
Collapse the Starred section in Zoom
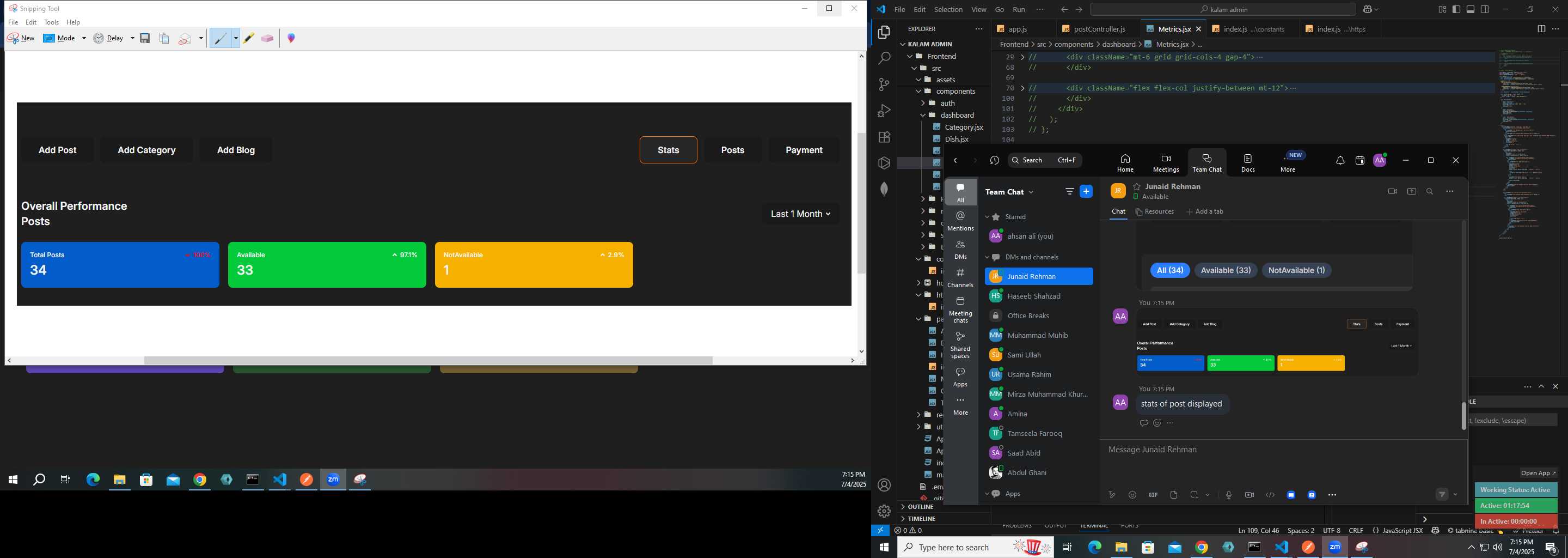[x=987, y=217]
